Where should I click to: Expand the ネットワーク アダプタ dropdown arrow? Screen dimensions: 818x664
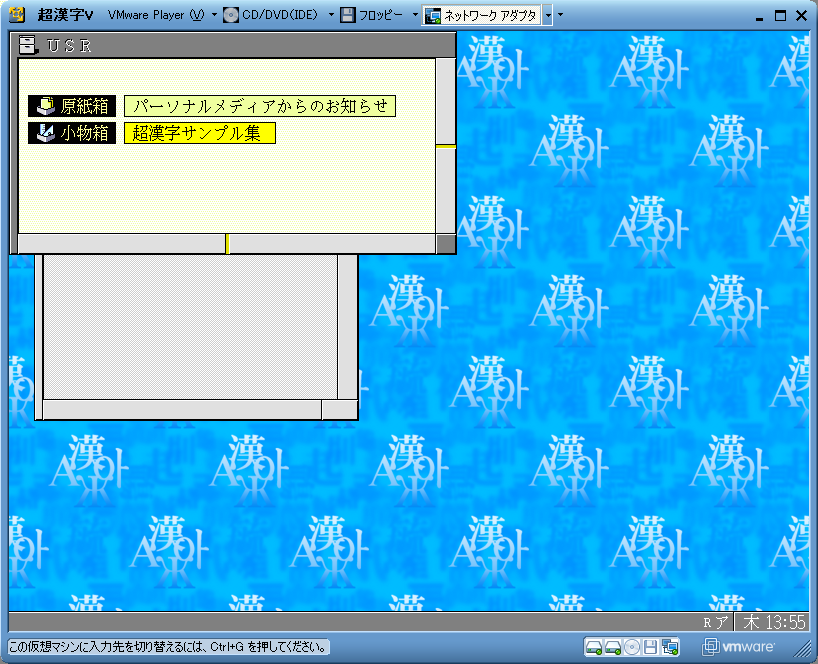pos(548,15)
